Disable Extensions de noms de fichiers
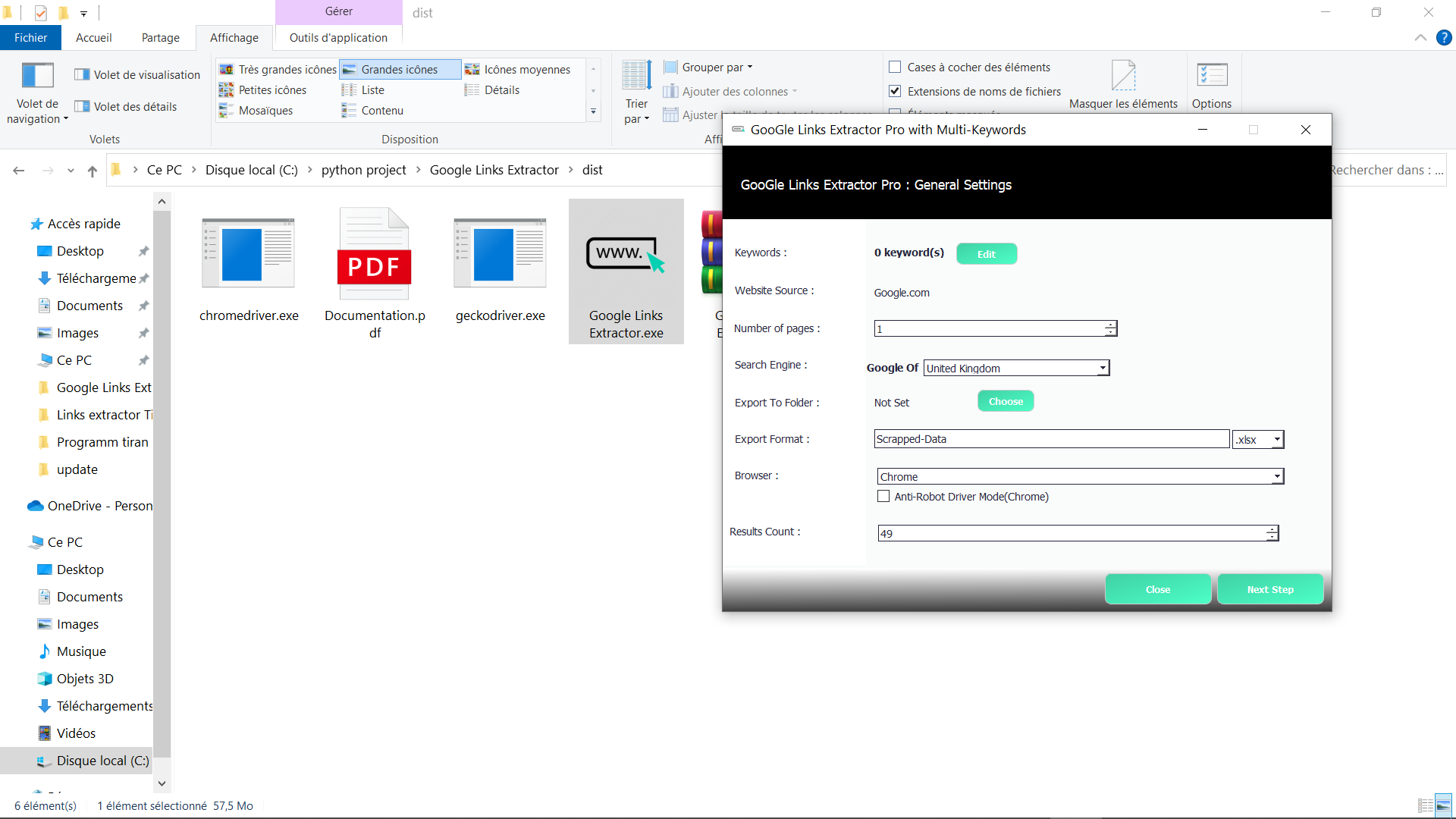 pyautogui.click(x=894, y=91)
